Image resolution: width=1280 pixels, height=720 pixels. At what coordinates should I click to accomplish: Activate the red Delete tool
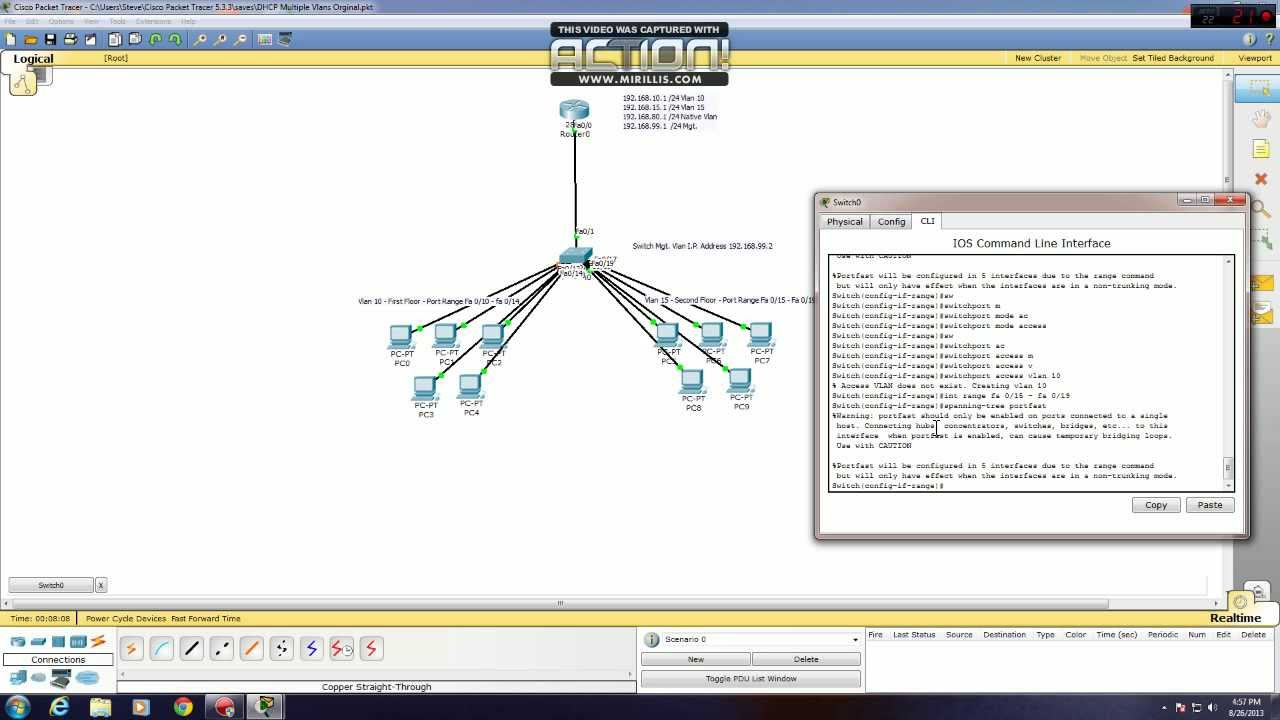pyautogui.click(x=1261, y=179)
